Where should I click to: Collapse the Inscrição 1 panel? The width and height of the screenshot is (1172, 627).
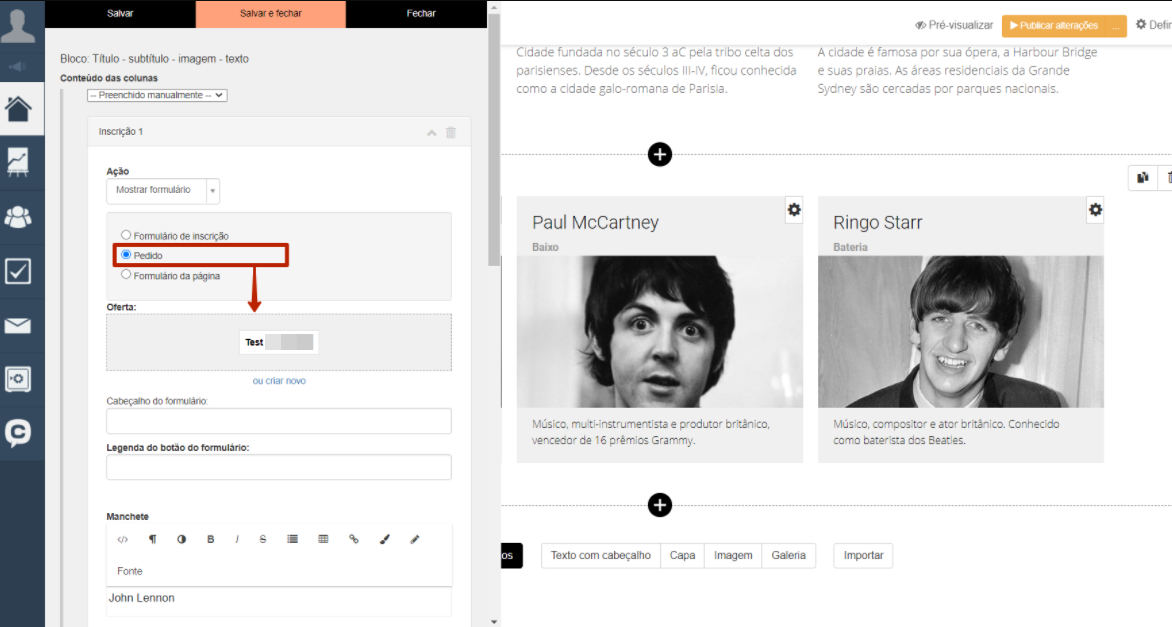[x=431, y=132]
